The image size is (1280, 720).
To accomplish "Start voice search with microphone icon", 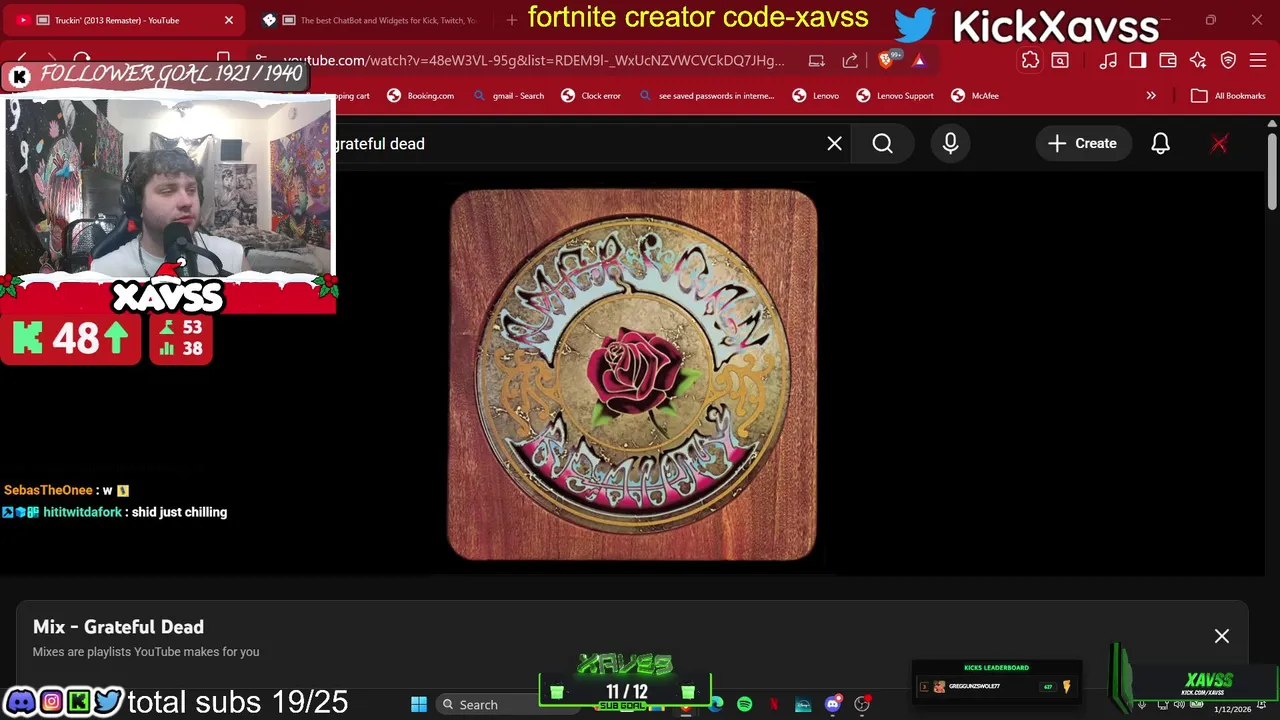I will pos(950,144).
